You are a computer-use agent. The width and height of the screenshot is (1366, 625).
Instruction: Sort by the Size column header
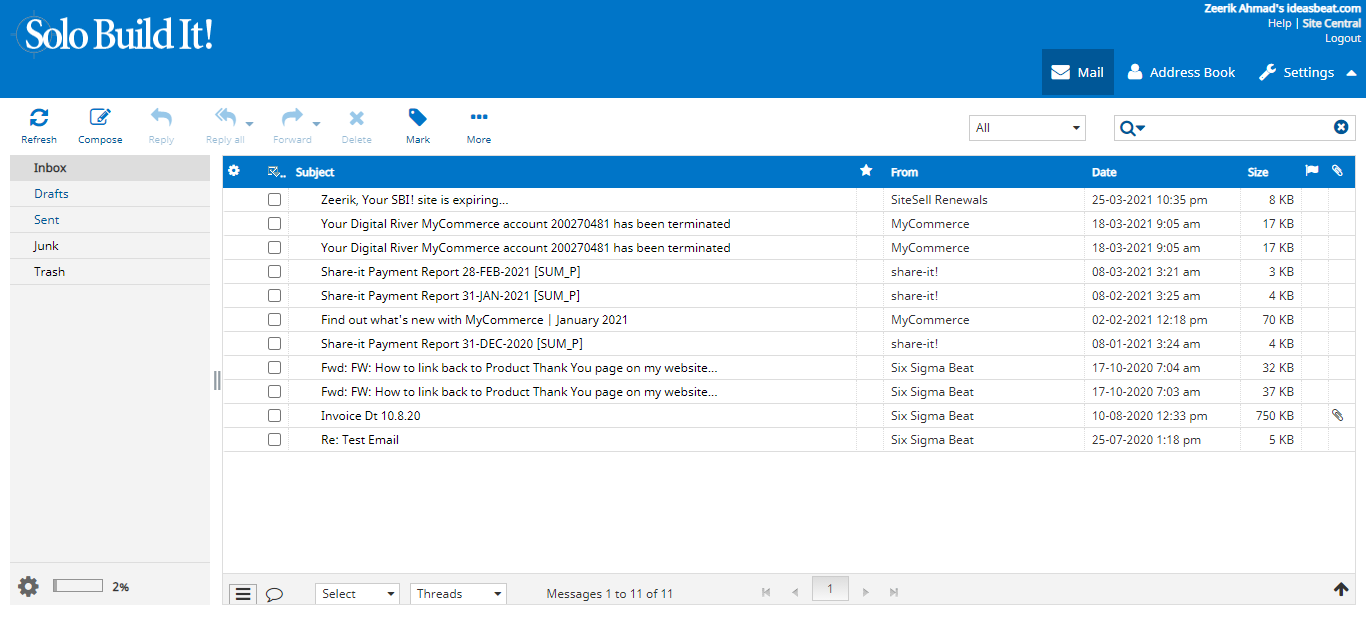pyautogui.click(x=1258, y=172)
